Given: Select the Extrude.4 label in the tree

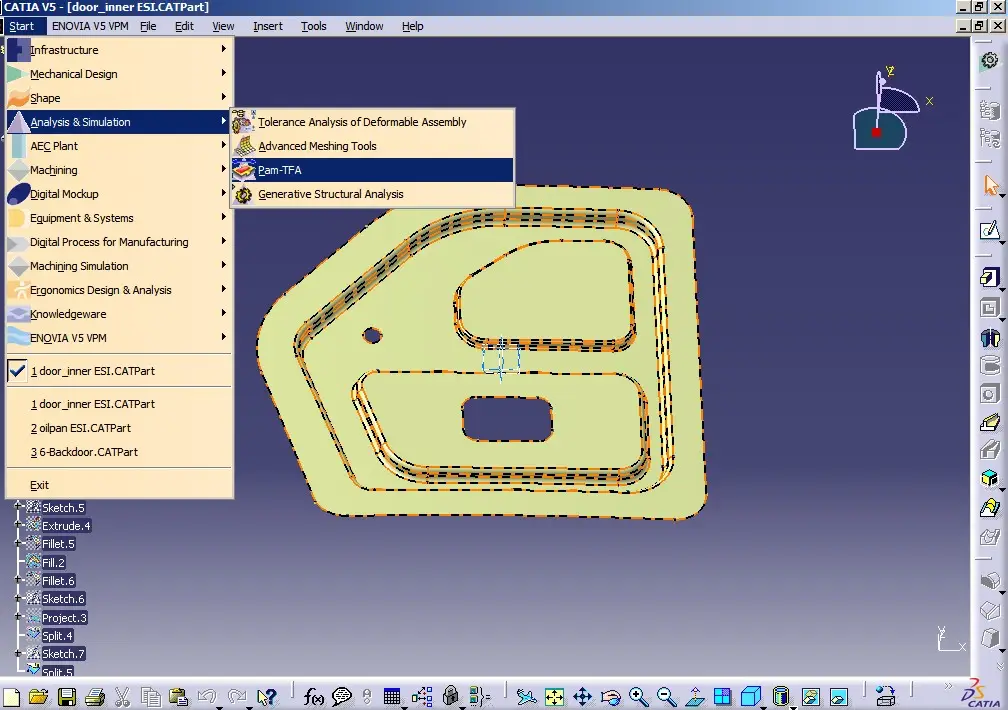Looking at the screenshot, I should pyautogui.click(x=66, y=526).
